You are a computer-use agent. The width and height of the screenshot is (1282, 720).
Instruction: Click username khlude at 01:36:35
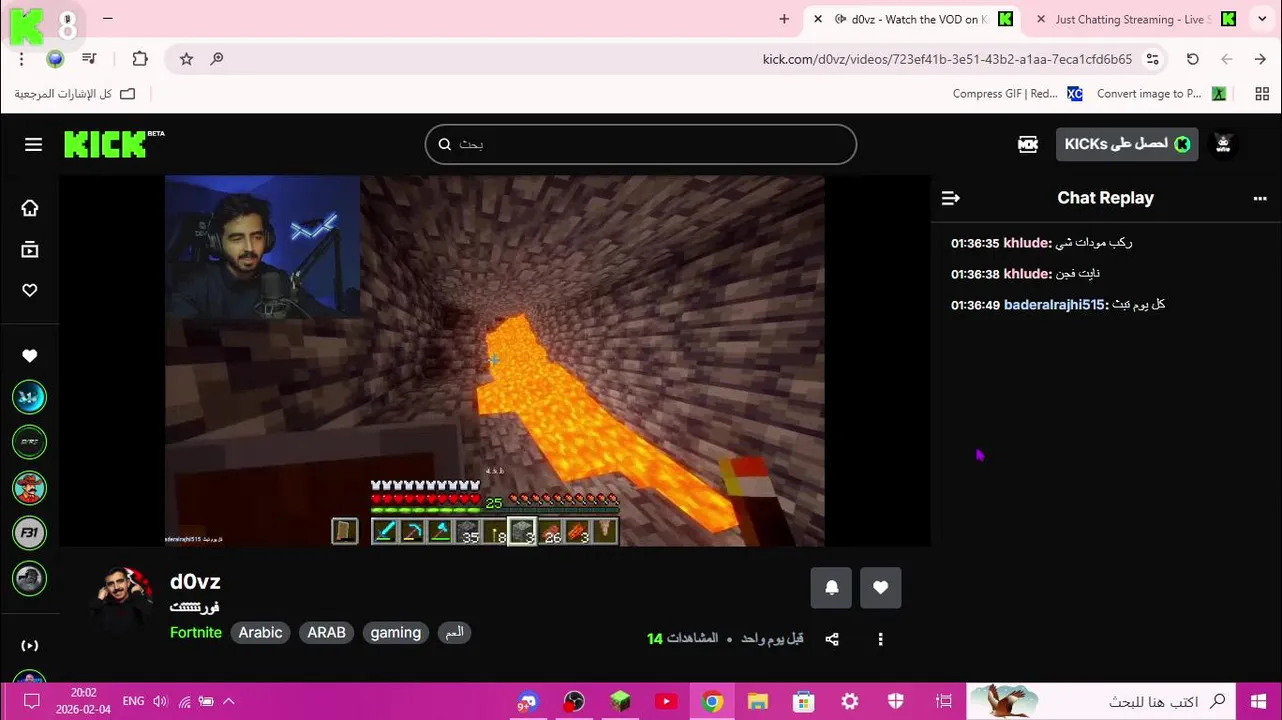pyautogui.click(x=1027, y=243)
